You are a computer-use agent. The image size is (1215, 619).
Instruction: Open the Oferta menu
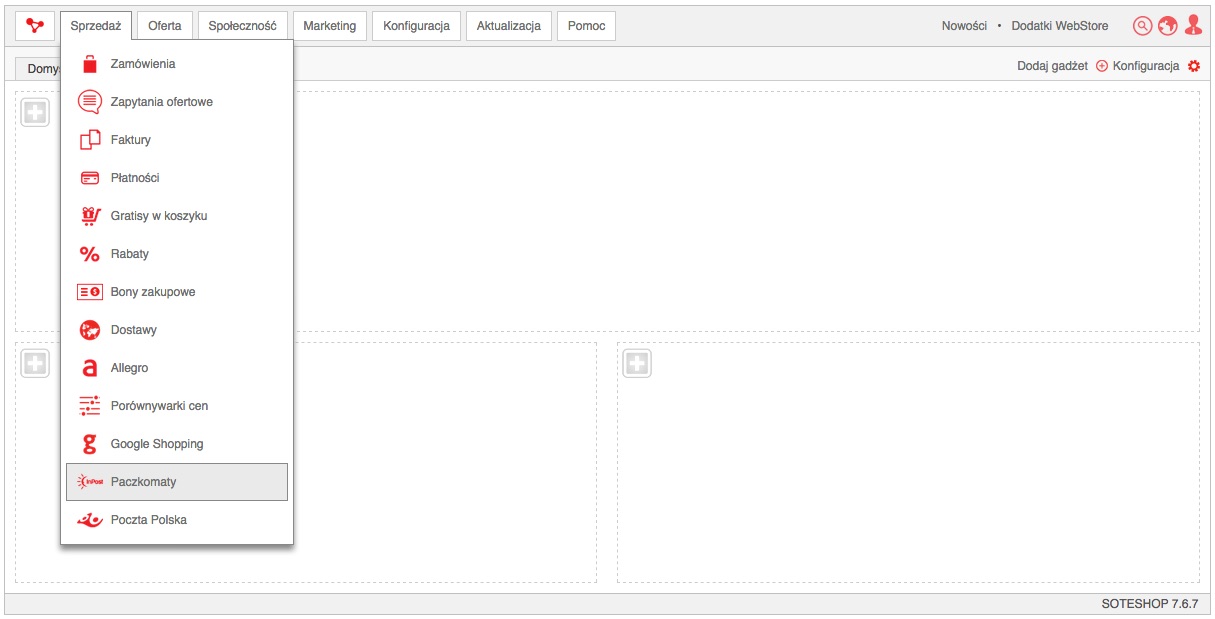[x=165, y=26]
